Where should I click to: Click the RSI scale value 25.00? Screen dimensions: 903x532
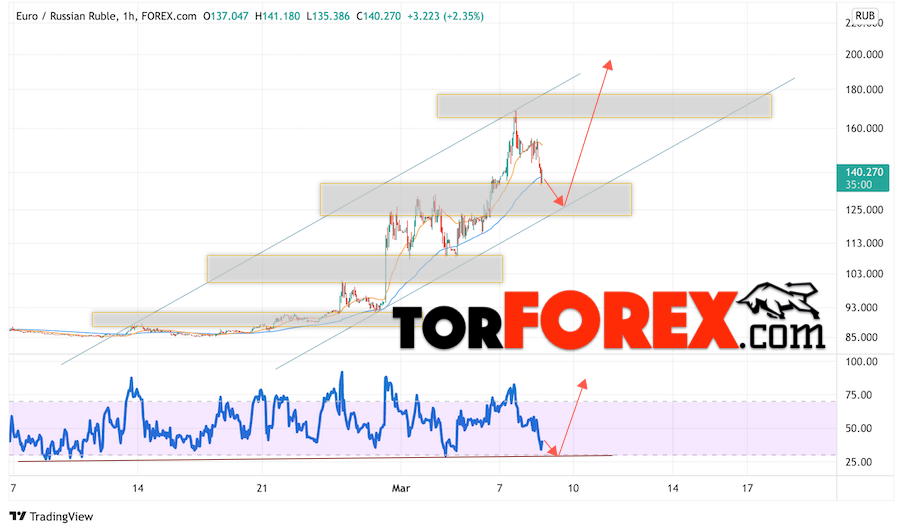point(859,462)
